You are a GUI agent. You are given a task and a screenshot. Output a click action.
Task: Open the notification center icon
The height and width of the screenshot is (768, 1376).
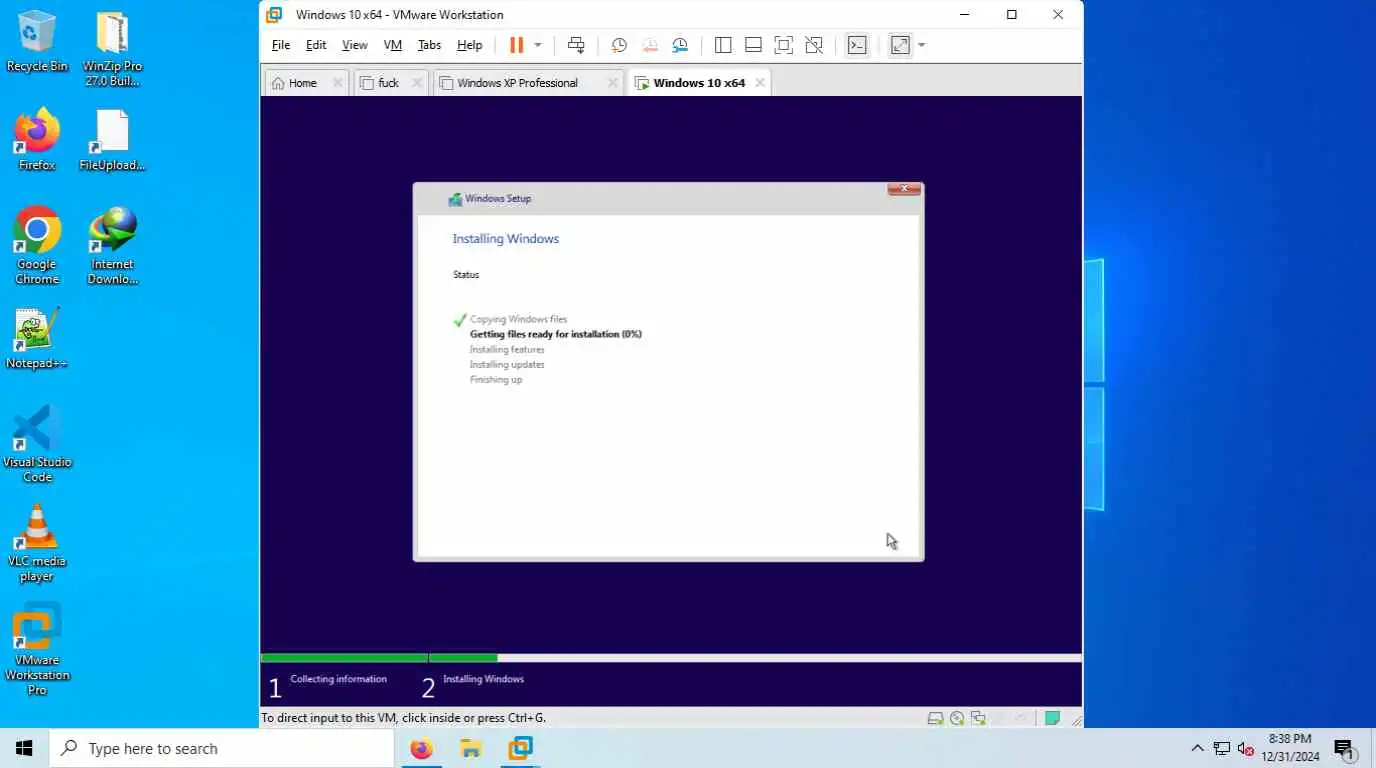[1344, 748]
